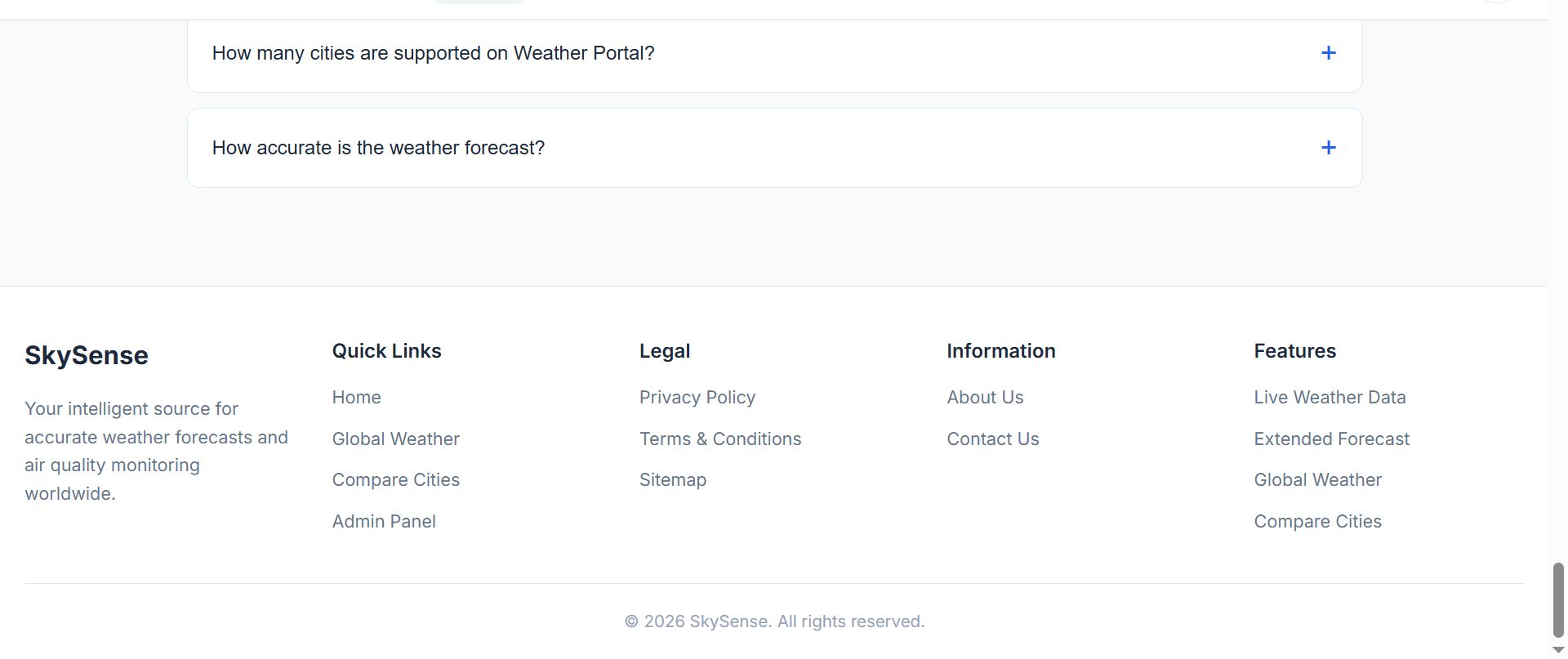Visit the Sitemap link
Image resolution: width=1568 pixels, height=659 pixels.
click(x=672, y=480)
